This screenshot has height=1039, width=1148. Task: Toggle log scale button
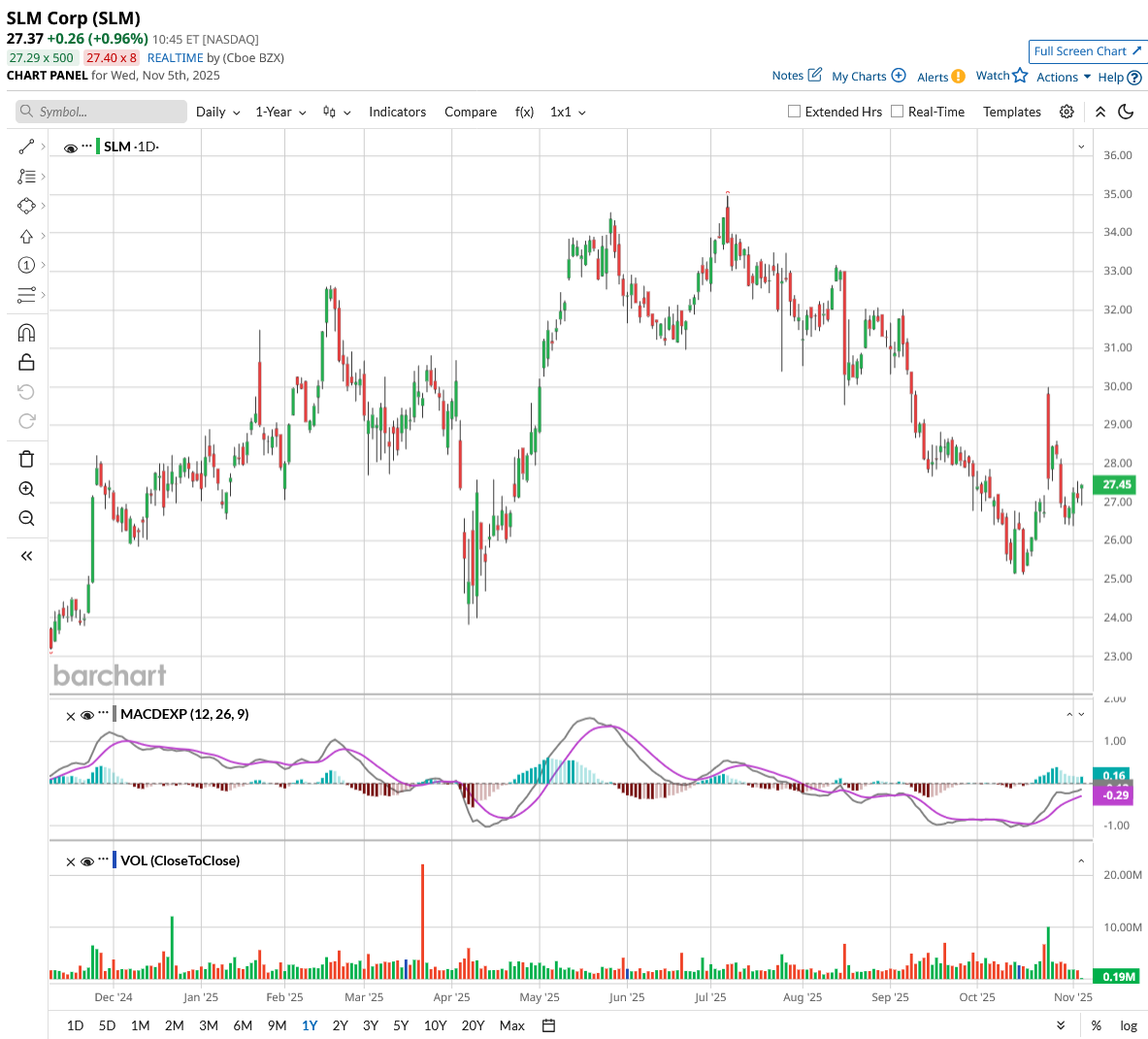tap(1129, 1025)
